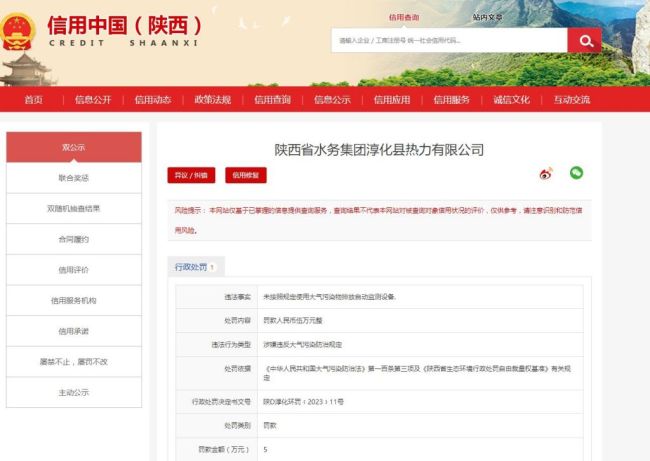Open 政策法规 in the navigation bar
650x461 pixels.
[x=213, y=99]
